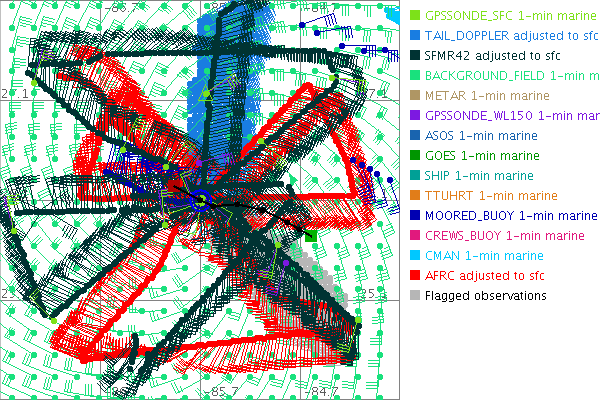This screenshot has height=400, width=600.
Task: Click the TAIL_DOPPLER blue legend swatch
Action: pos(413,36)
